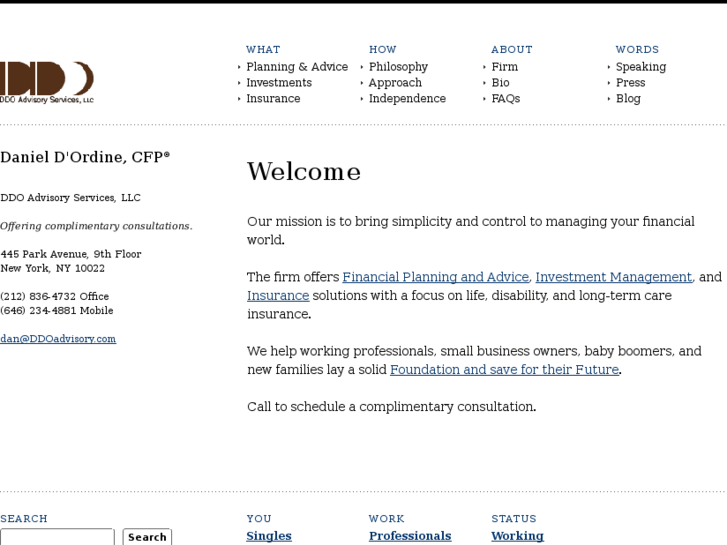Go to the Investments page

[279, 83]
